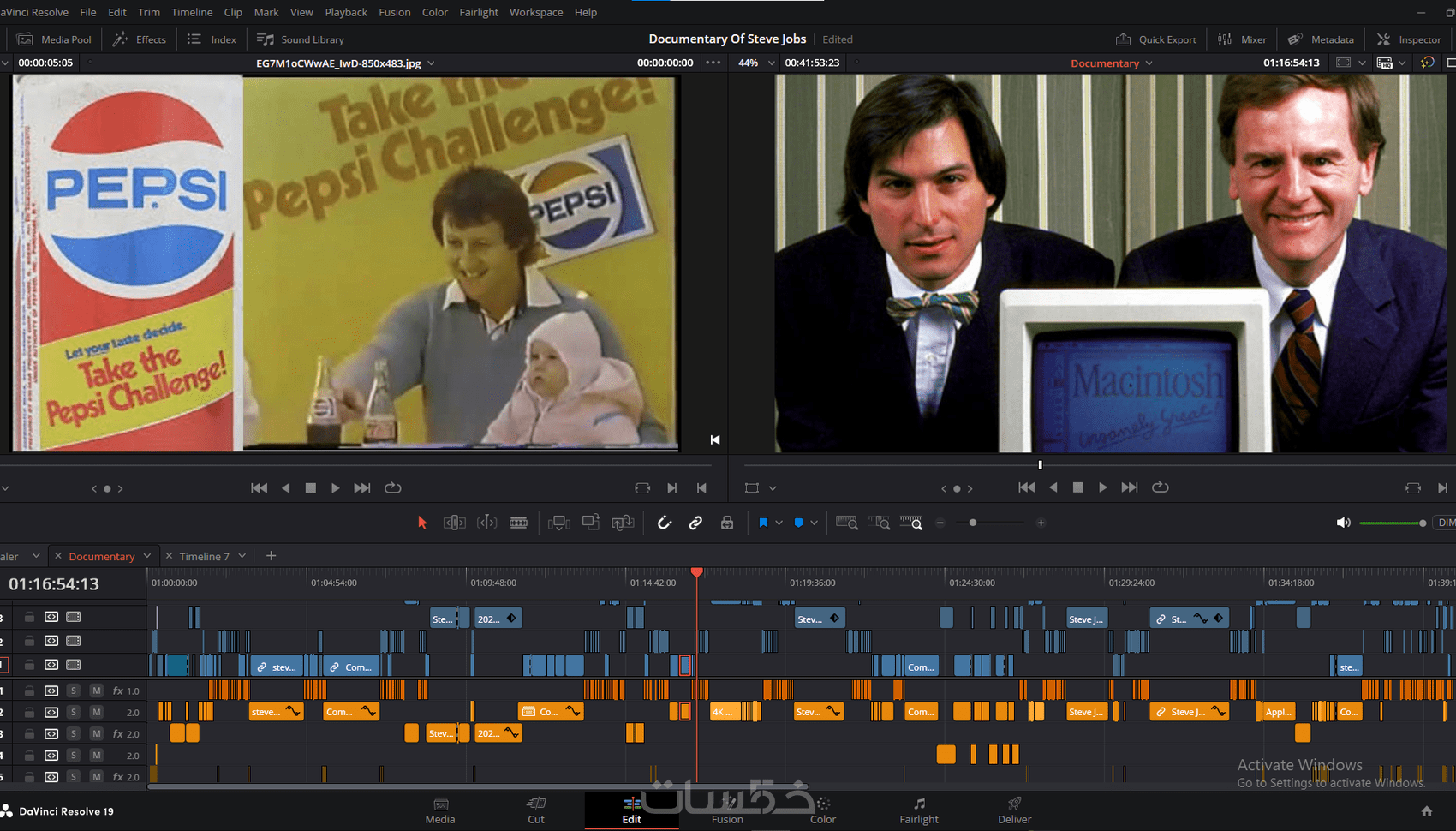Open the Documentary timeline selector dropdown in viewer
Viewport: 1456px width, 831px height.
click(x=1149, y=63)
